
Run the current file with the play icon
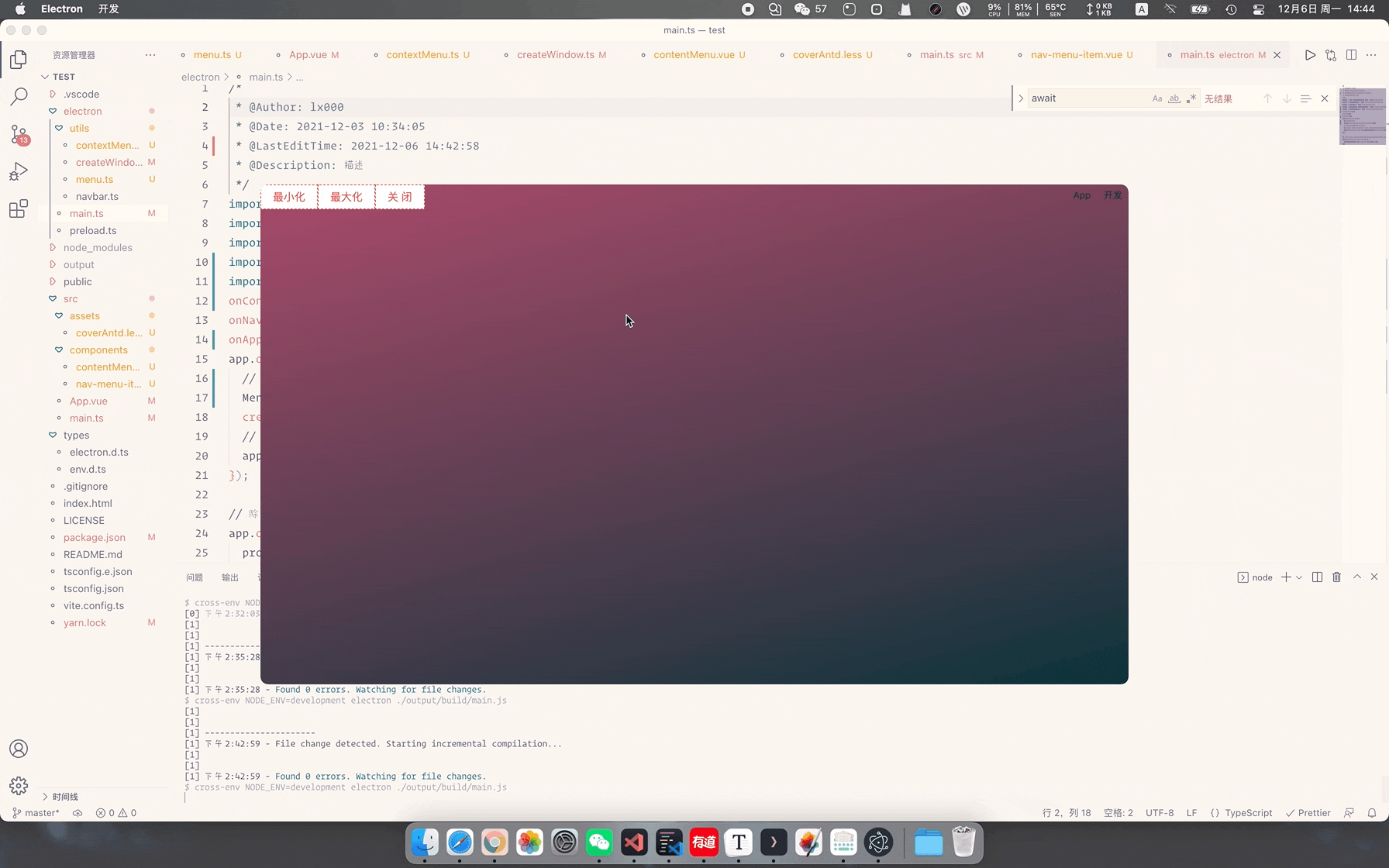pos(1311,55)
